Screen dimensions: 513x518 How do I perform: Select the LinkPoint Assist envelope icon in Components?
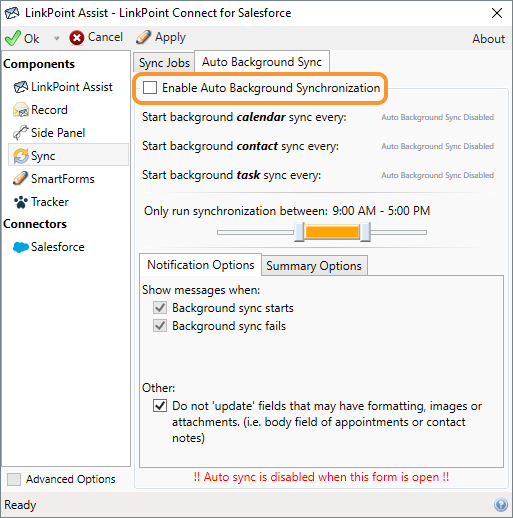21,87
